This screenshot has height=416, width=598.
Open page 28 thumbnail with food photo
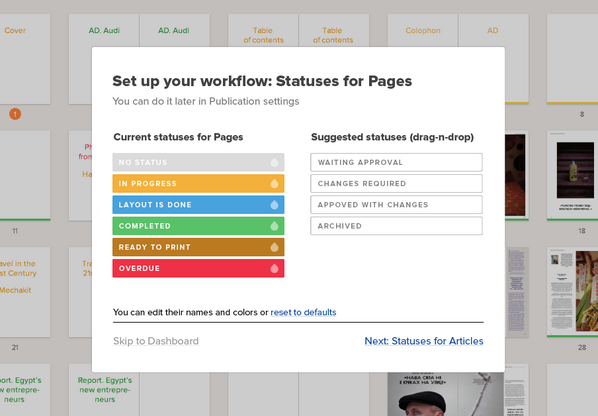(572, 292)
